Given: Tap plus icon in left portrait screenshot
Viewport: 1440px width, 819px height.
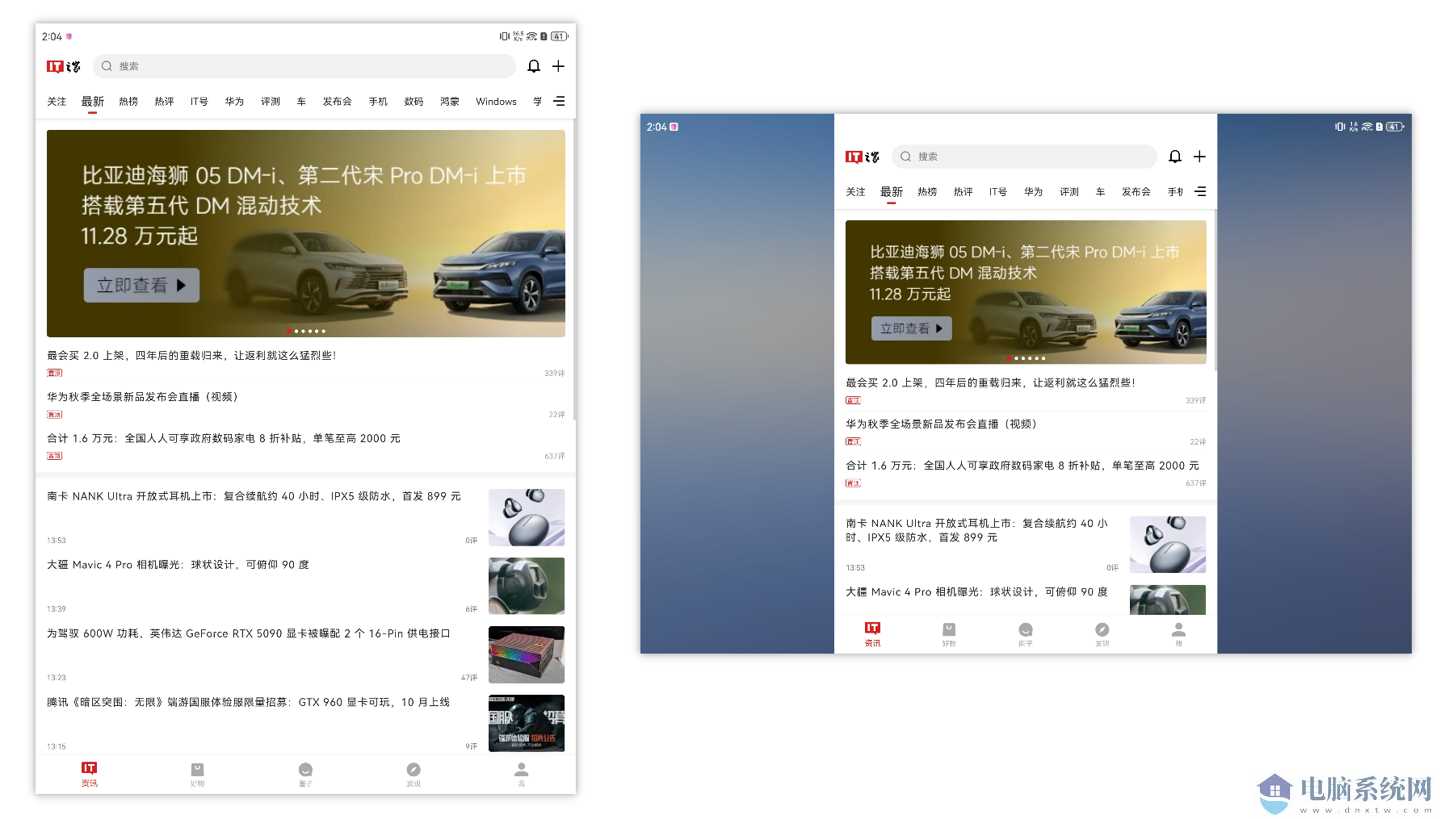Looking at the screenshot, I should [558, 66].
